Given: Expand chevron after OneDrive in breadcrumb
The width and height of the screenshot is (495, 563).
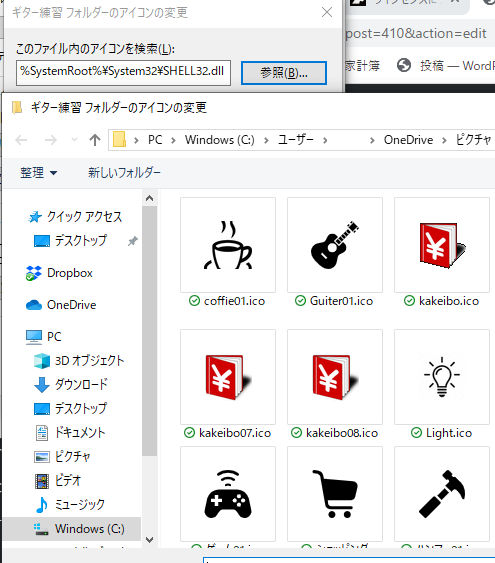Looking at the screenshot, I should pyautogui.click(x=444, y=140).
